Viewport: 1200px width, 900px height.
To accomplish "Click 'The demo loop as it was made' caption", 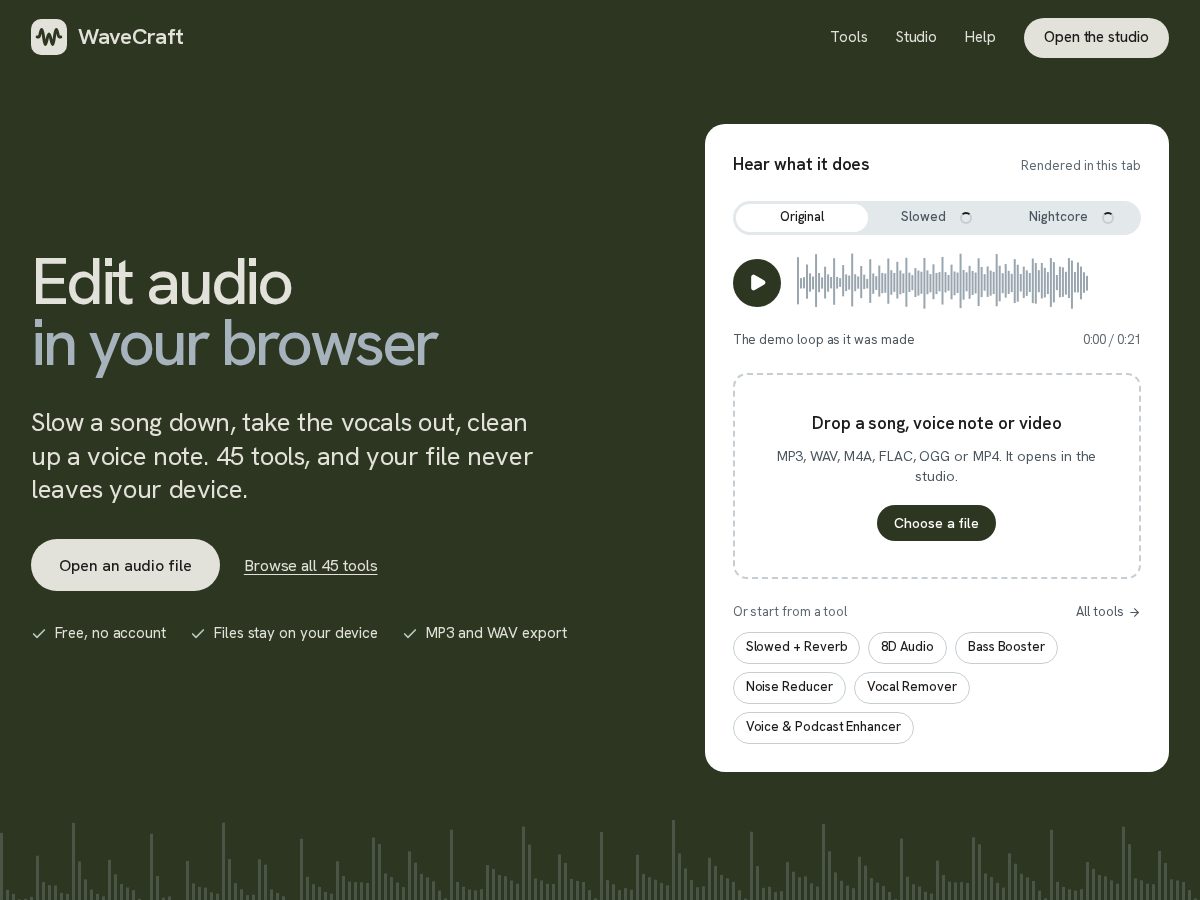I will [x=824, y=340].
